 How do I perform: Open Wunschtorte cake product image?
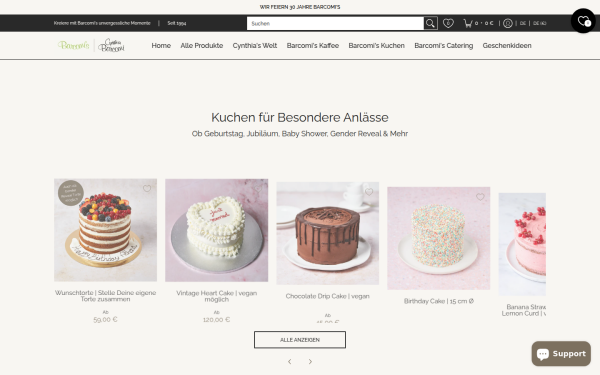(106, 230)
